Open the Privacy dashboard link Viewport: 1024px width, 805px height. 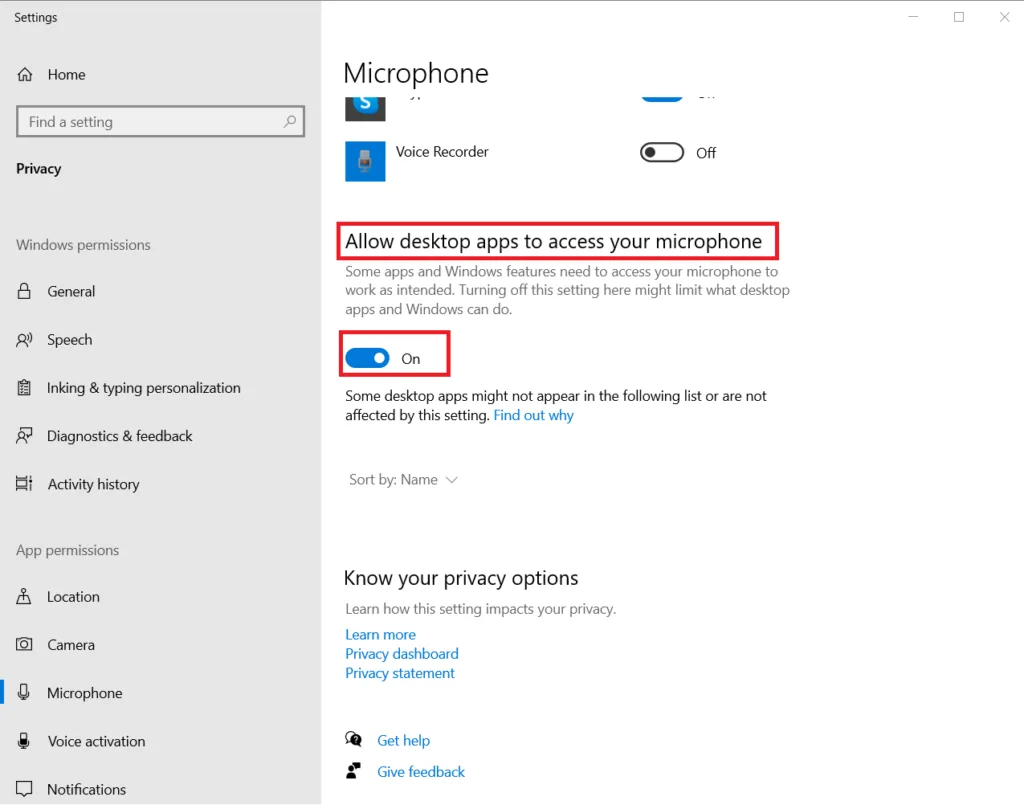pyautogui.click(x=402, y=653)
